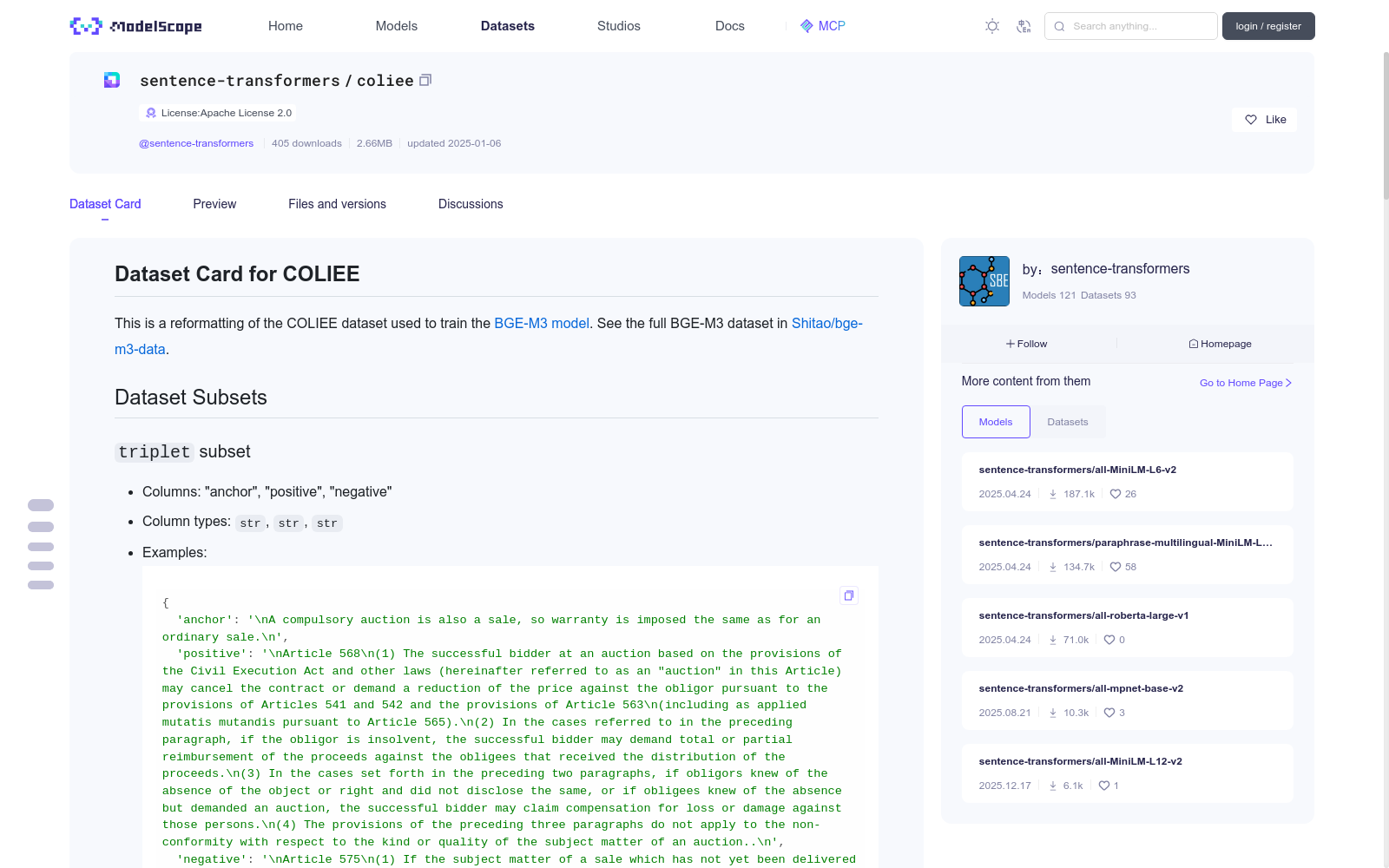Click download icon on paraphrase-multilingual-MiniLM card

(x=1053, y=567)
